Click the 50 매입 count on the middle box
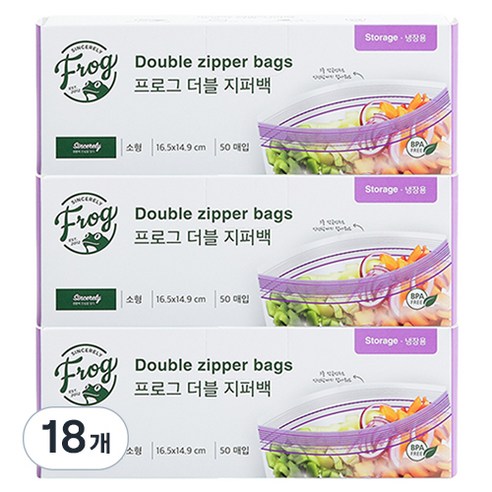The width and height of the screenshot is (492, 492). 234,299
